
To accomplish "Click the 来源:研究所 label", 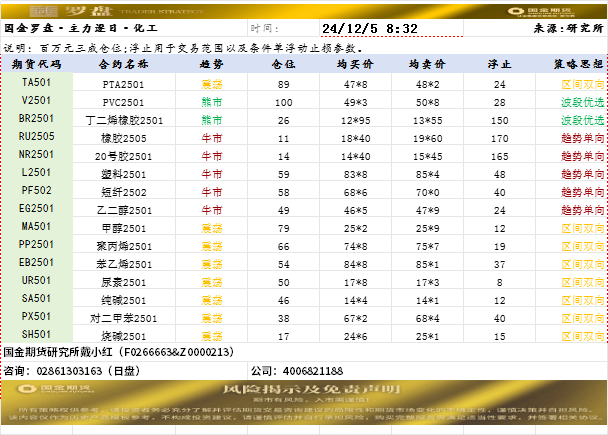I will tap(568, 28).
